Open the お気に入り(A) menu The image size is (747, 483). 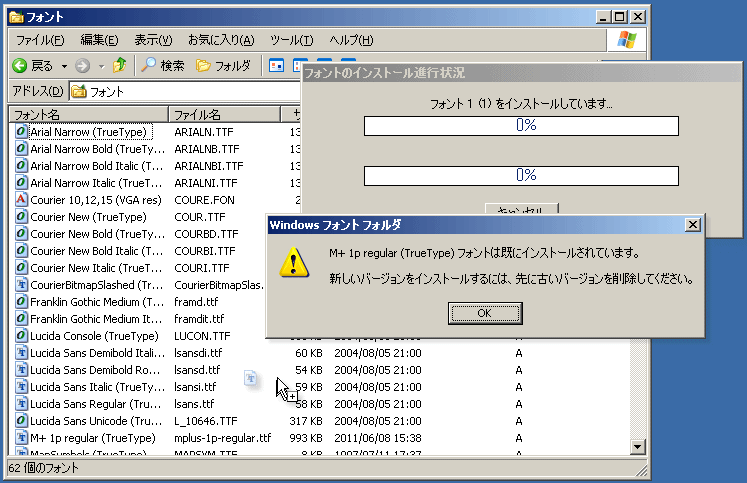tap(221, 40)
